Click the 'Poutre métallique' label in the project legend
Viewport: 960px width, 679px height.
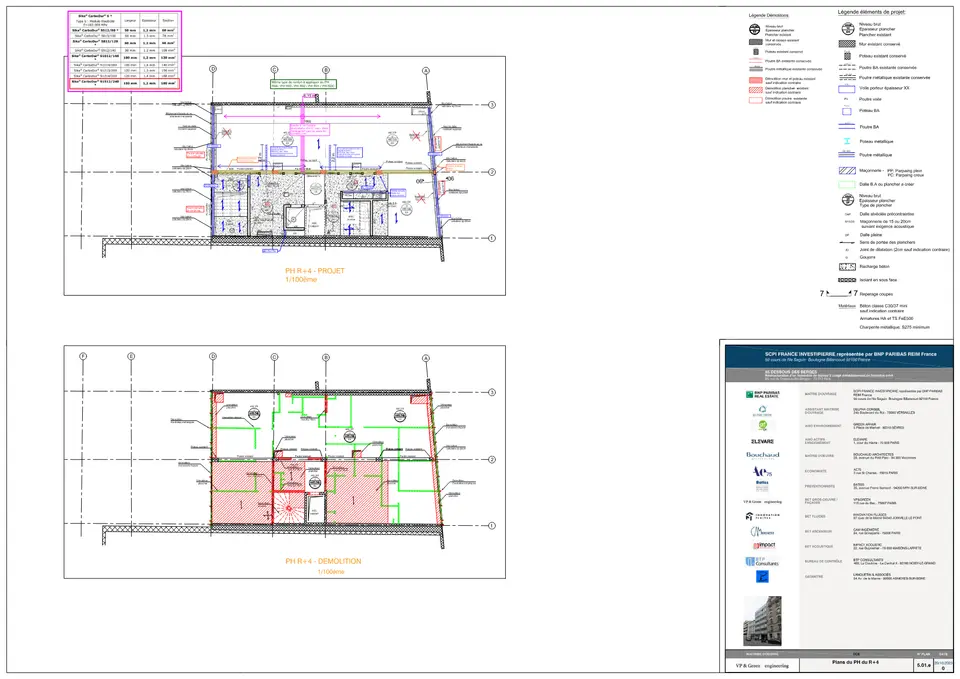pos(876,156)
